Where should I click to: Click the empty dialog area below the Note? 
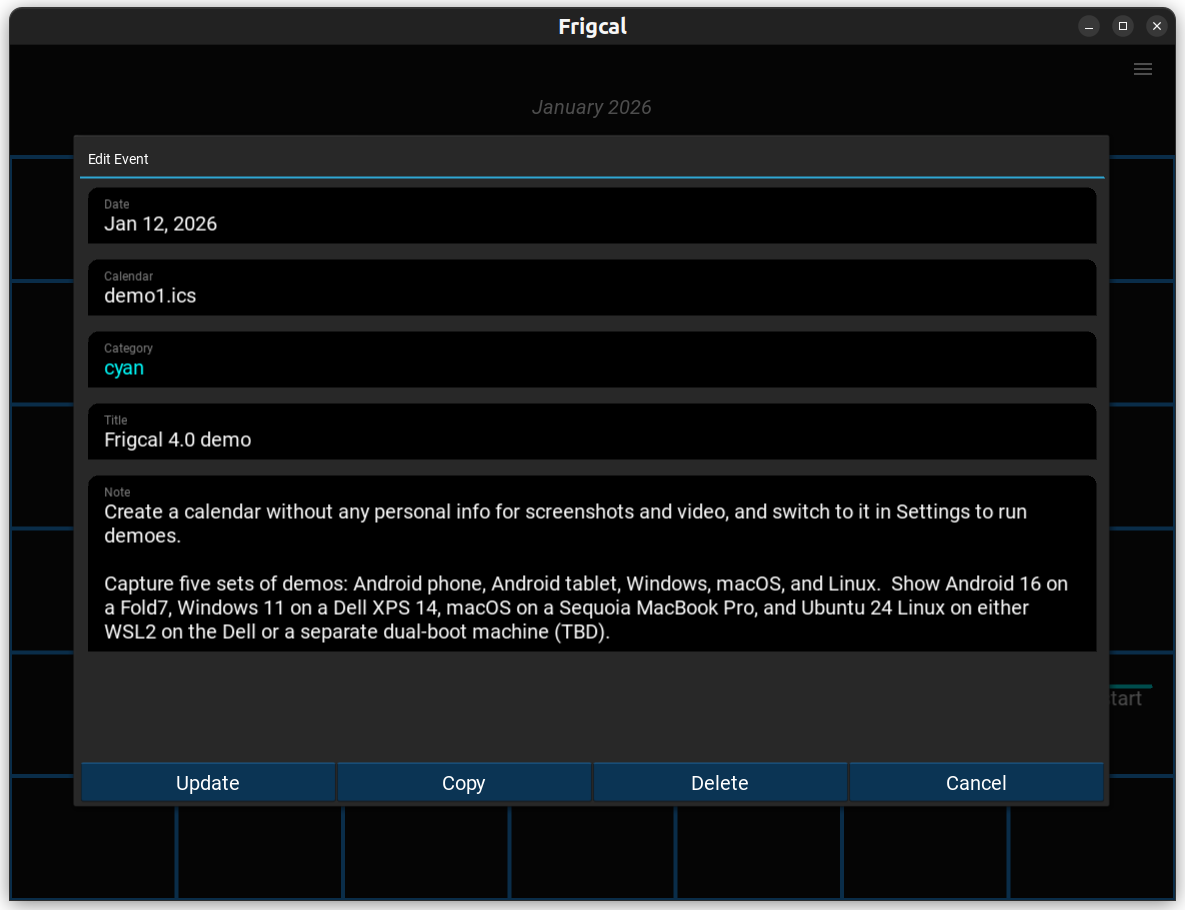592,706
